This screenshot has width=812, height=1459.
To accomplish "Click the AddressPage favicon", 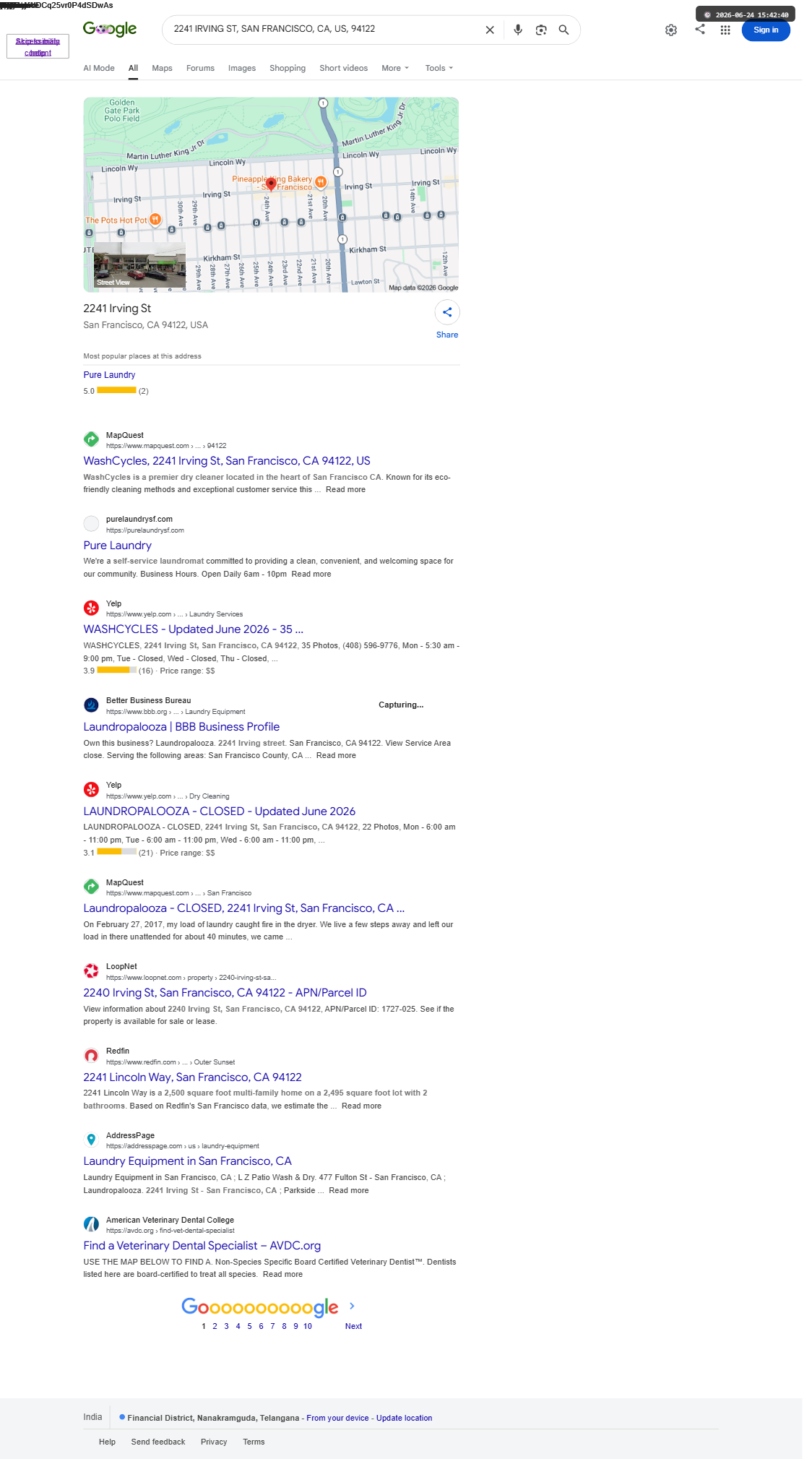I will tap(91, 1140).
